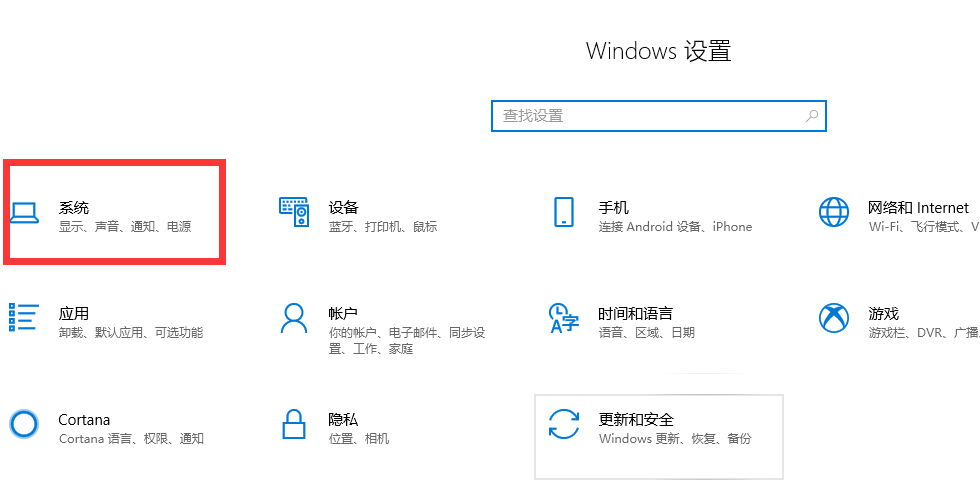Open the 系统 laptop icon
The height and width of the screenshot is (491, 980).
(x=24, y=212)
